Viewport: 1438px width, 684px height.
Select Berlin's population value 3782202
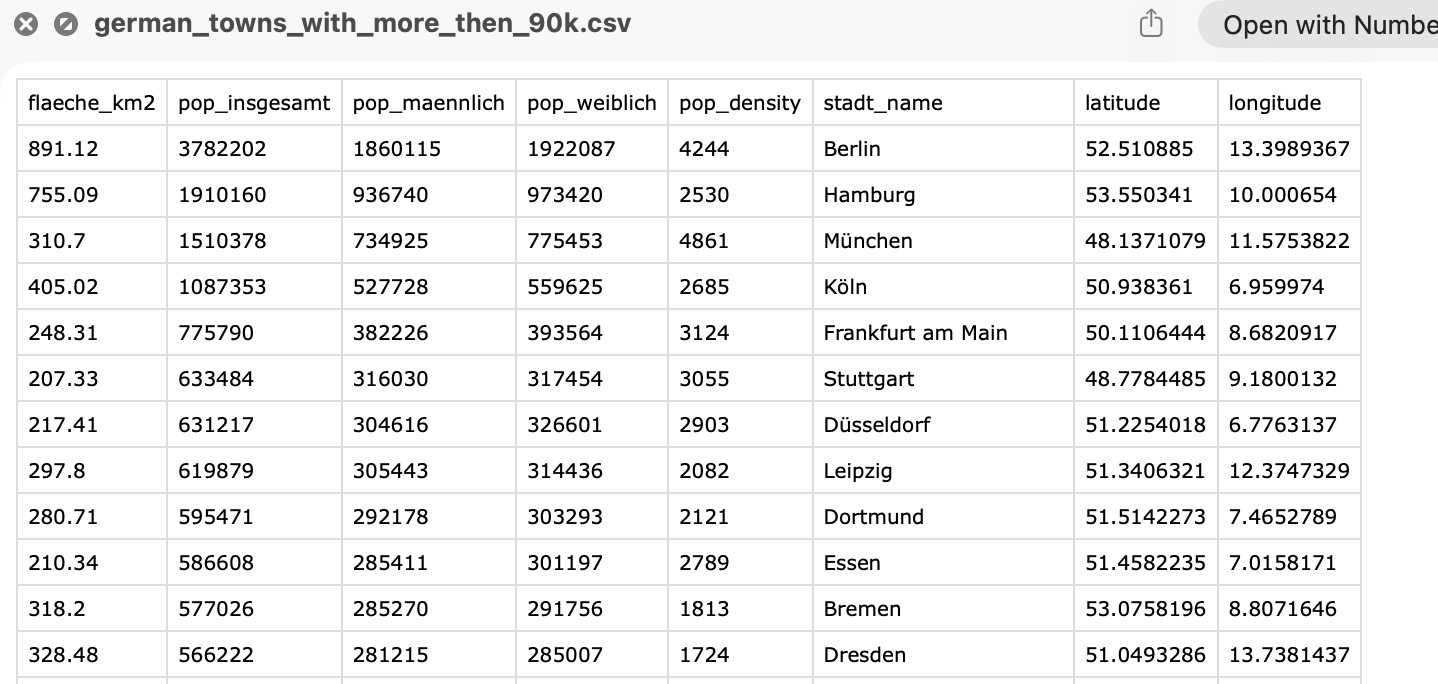220,148
